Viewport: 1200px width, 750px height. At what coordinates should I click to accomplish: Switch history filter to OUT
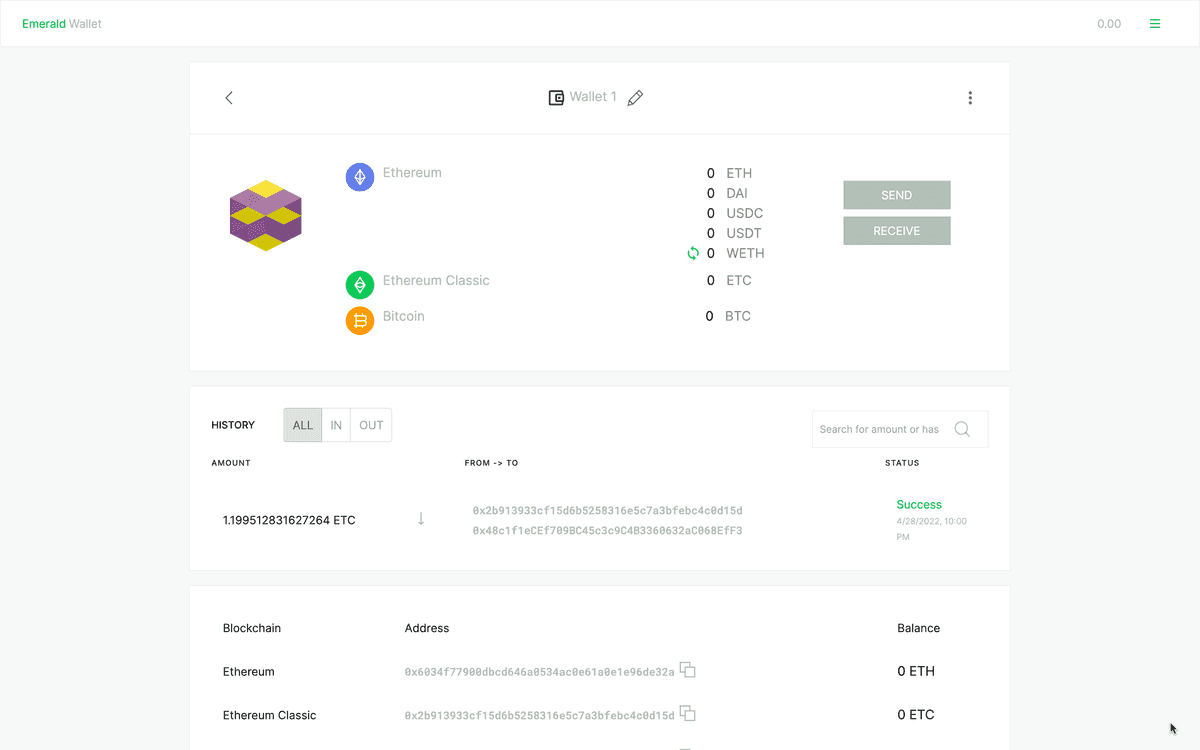tap(370, 424)
